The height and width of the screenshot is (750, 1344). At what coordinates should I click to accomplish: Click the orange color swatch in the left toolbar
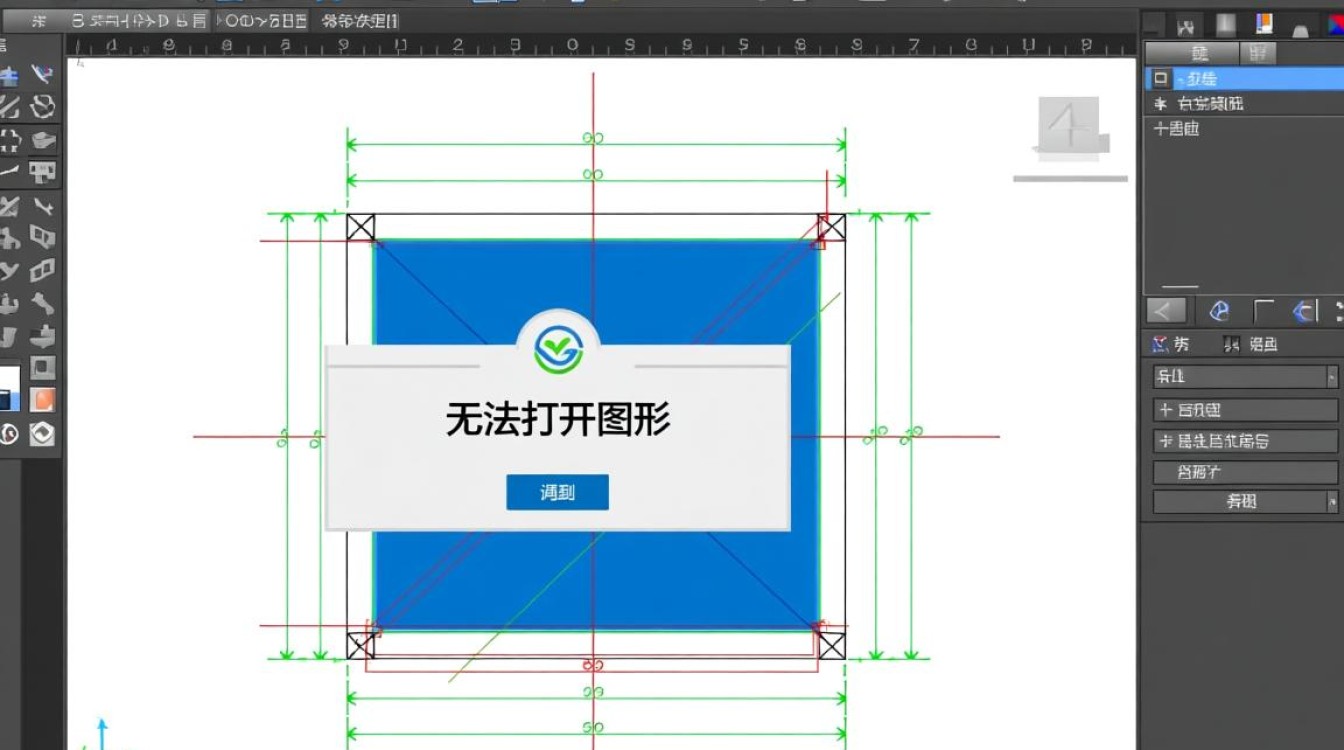pyautogui.click(x=42, y=399)
